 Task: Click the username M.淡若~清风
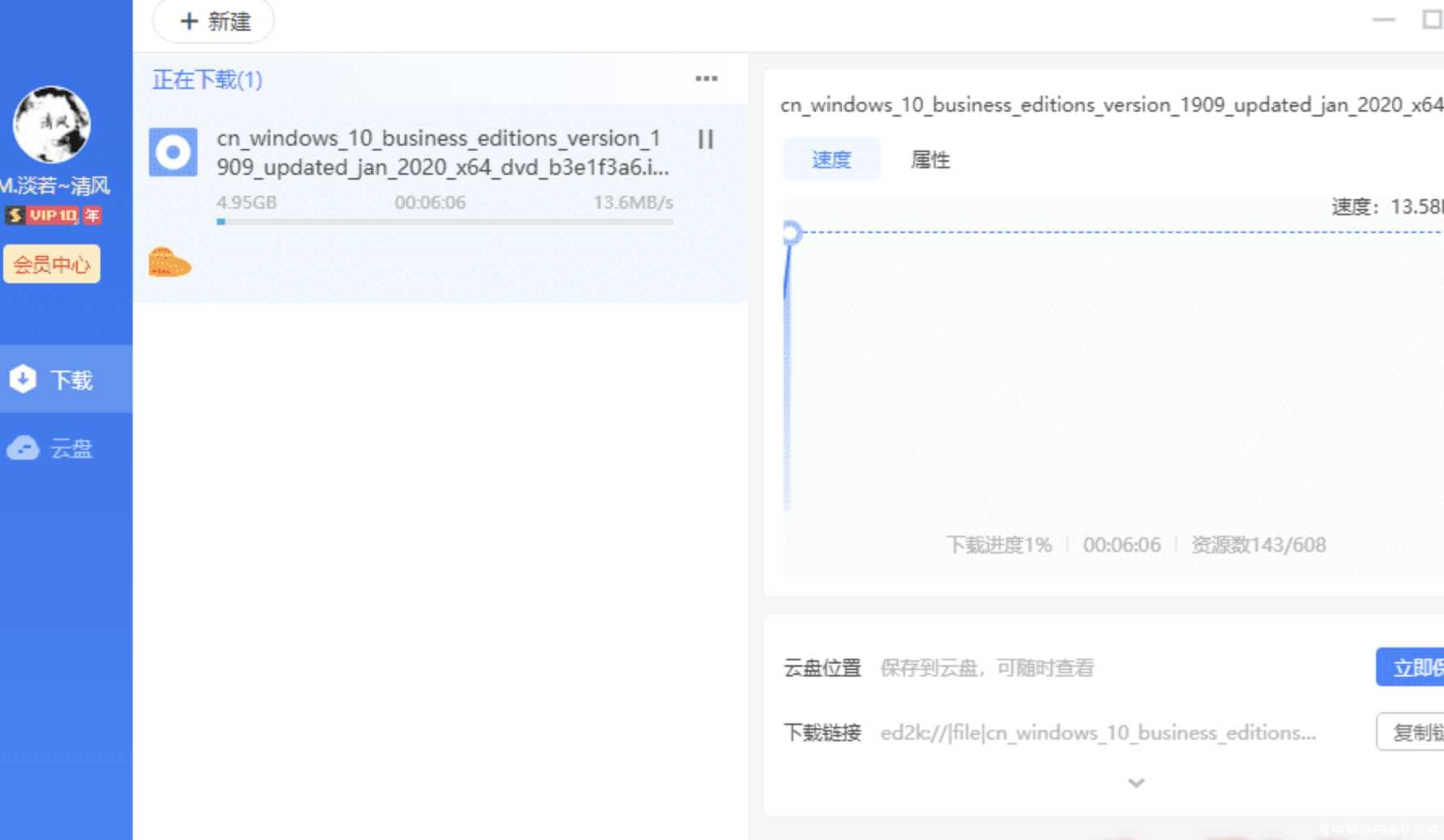pos(55,185)
